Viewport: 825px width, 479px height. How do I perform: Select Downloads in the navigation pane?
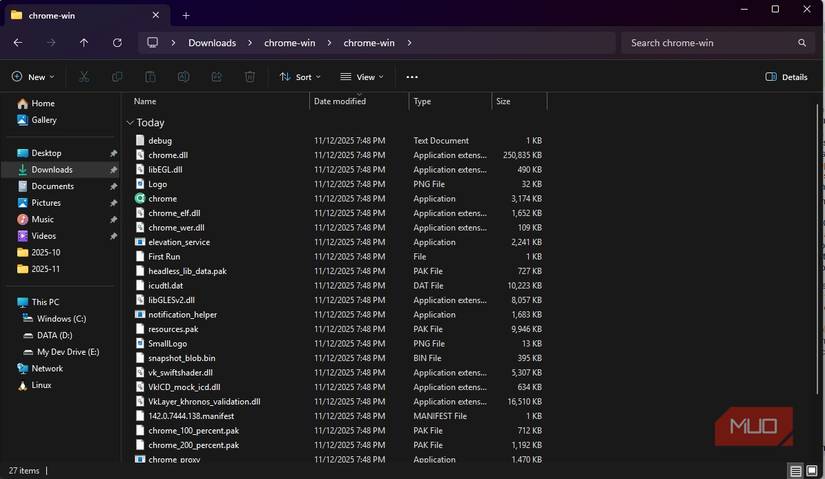[52, 170]
